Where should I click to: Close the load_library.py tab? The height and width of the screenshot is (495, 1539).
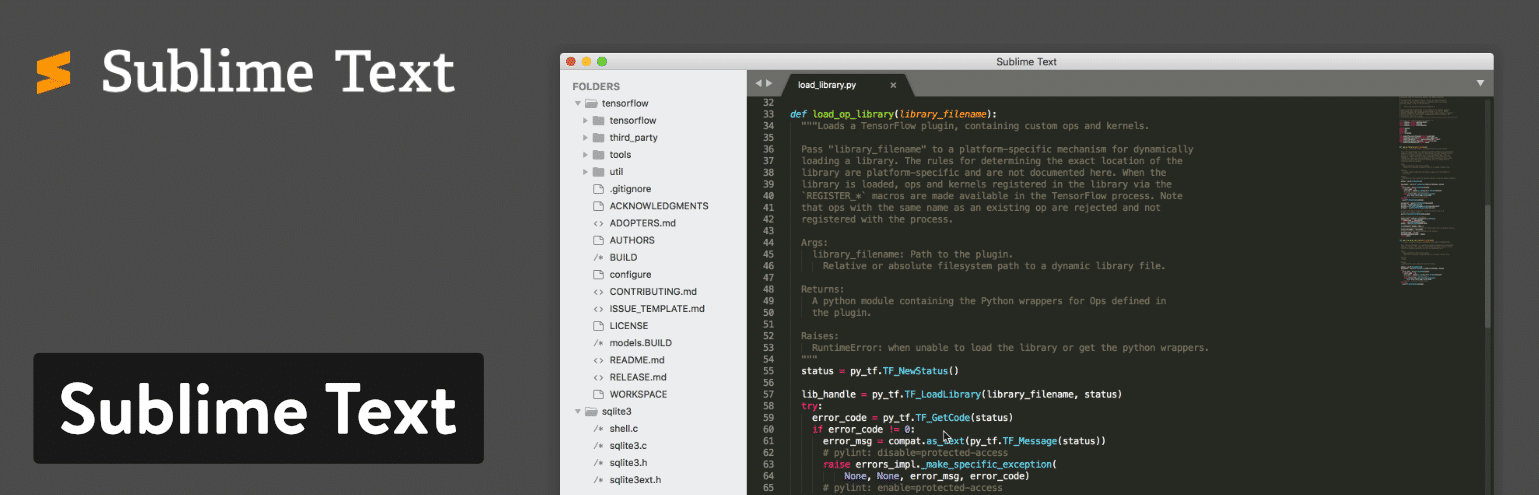893,85
